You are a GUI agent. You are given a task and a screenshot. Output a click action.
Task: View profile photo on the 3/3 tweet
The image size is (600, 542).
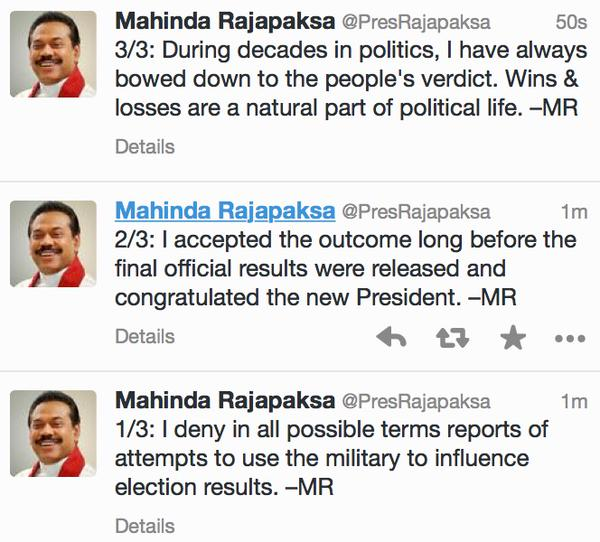pyautogui.click(x=53, y=54)
